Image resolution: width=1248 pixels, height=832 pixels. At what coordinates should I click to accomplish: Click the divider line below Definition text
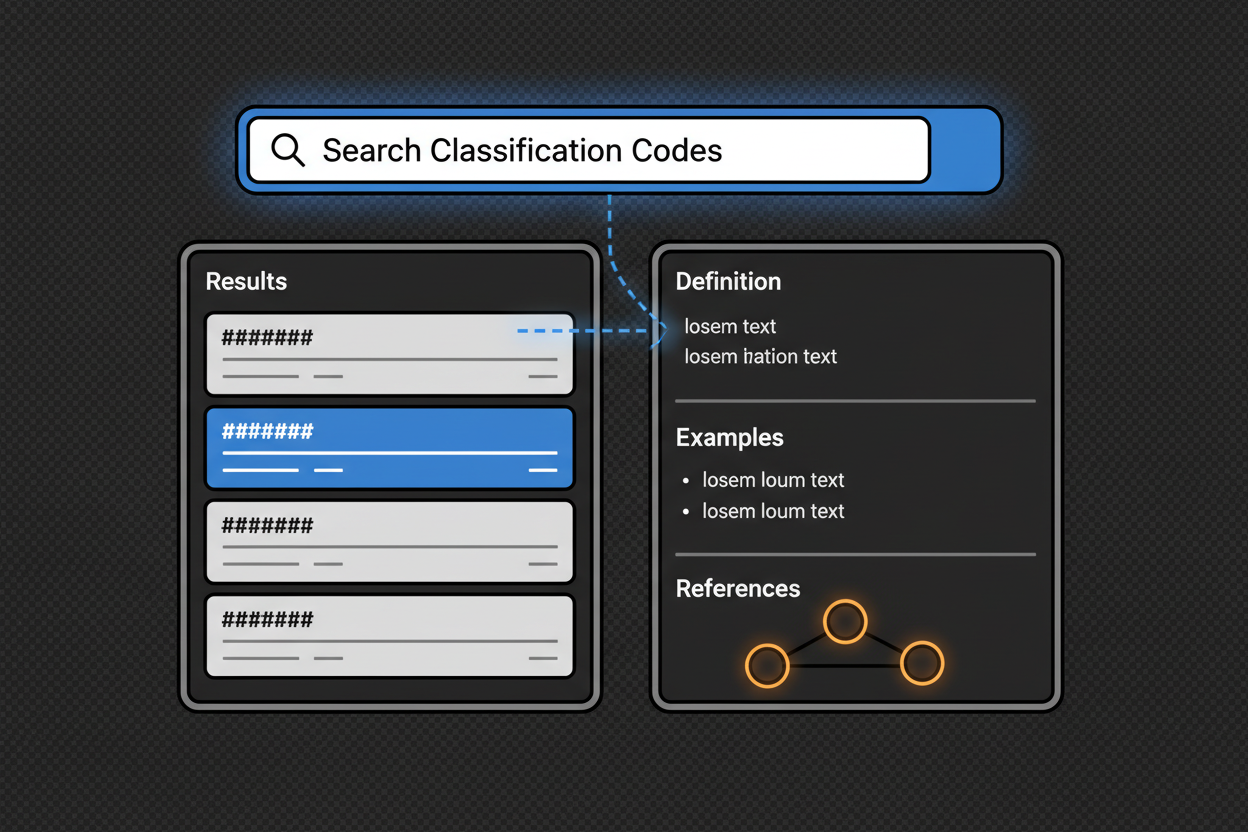[855, 401]
